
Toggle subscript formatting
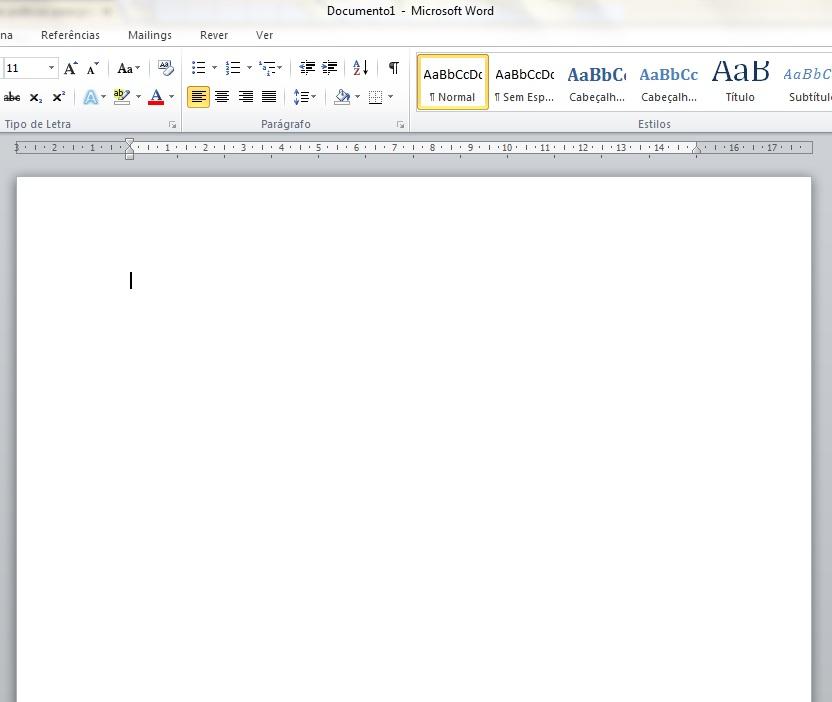point(36,97)
